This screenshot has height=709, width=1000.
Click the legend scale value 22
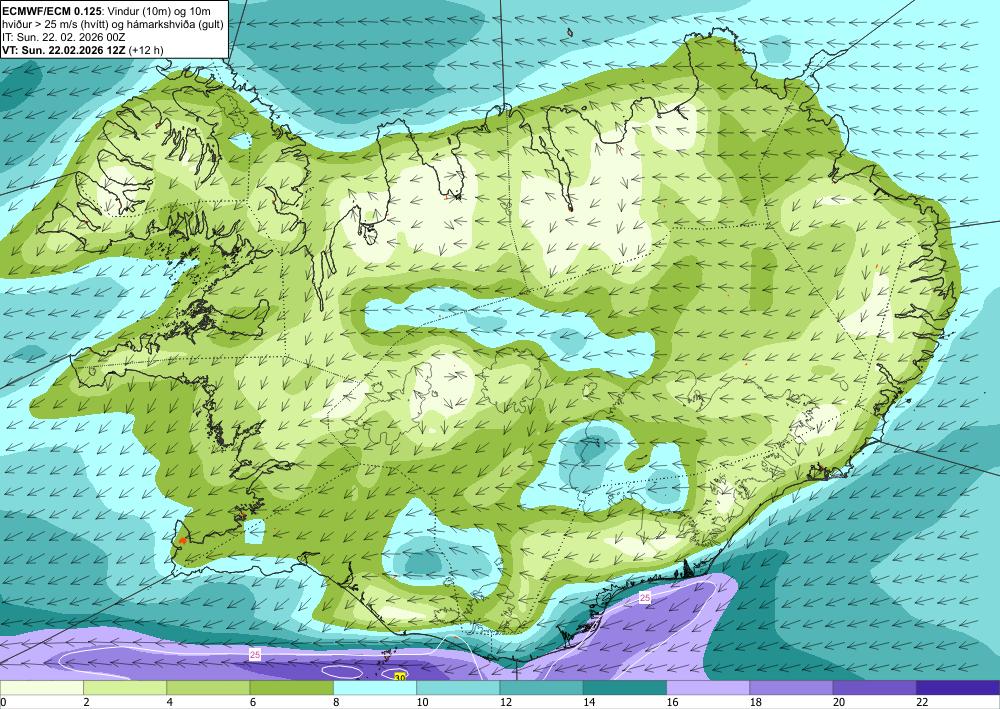[x=922, y=702]
